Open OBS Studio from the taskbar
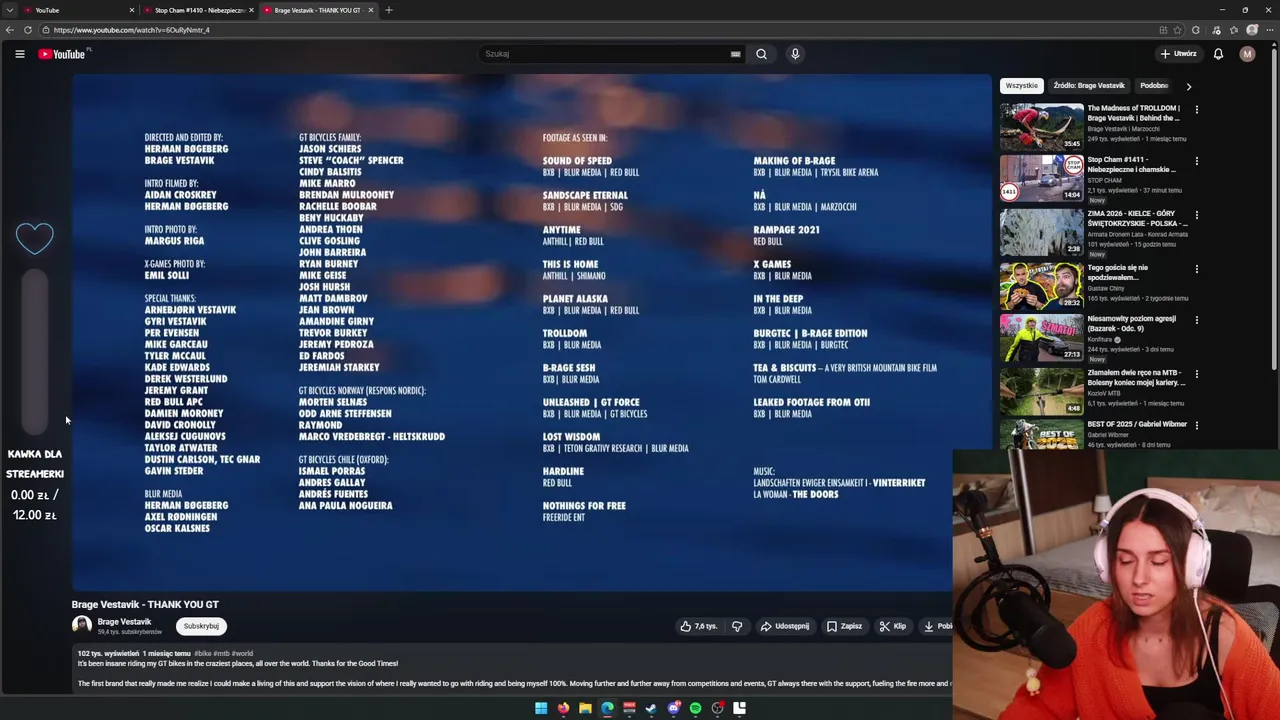 click(718, 708)
